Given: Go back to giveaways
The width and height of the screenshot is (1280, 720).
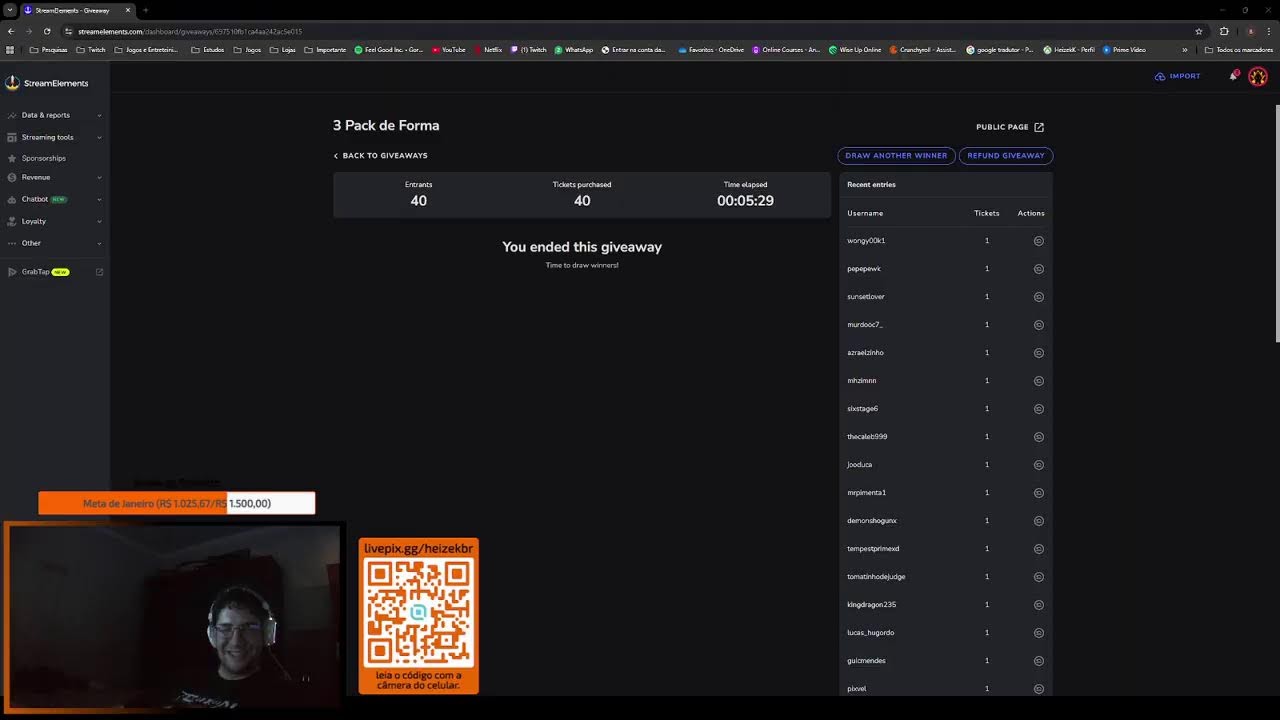Looking at the screenshot, I should tap(381, 156).
